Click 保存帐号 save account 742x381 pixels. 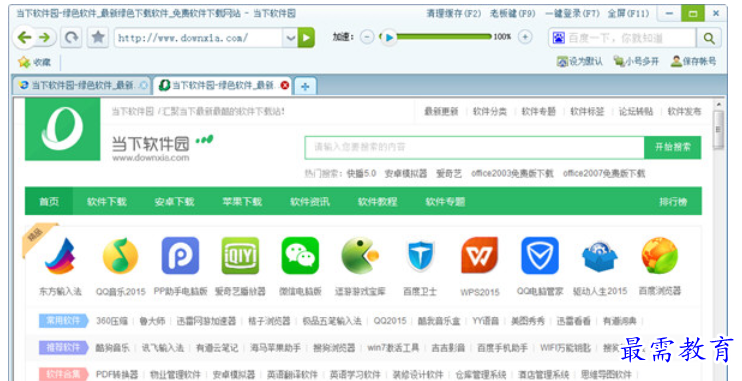click(693, 62)
